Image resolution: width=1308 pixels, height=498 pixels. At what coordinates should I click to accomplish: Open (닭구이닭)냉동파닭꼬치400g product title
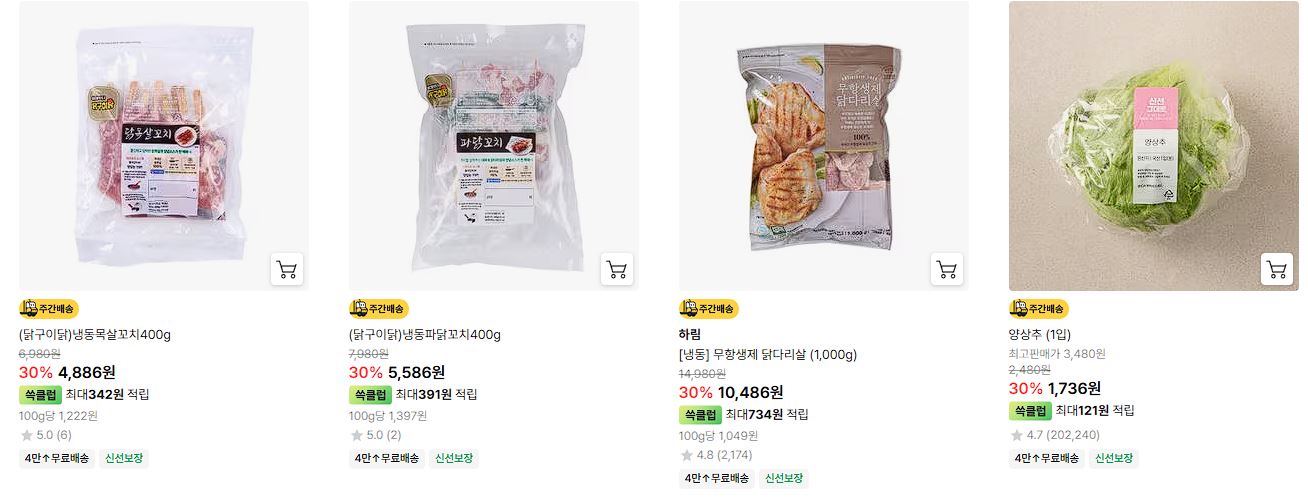[425, 335]
